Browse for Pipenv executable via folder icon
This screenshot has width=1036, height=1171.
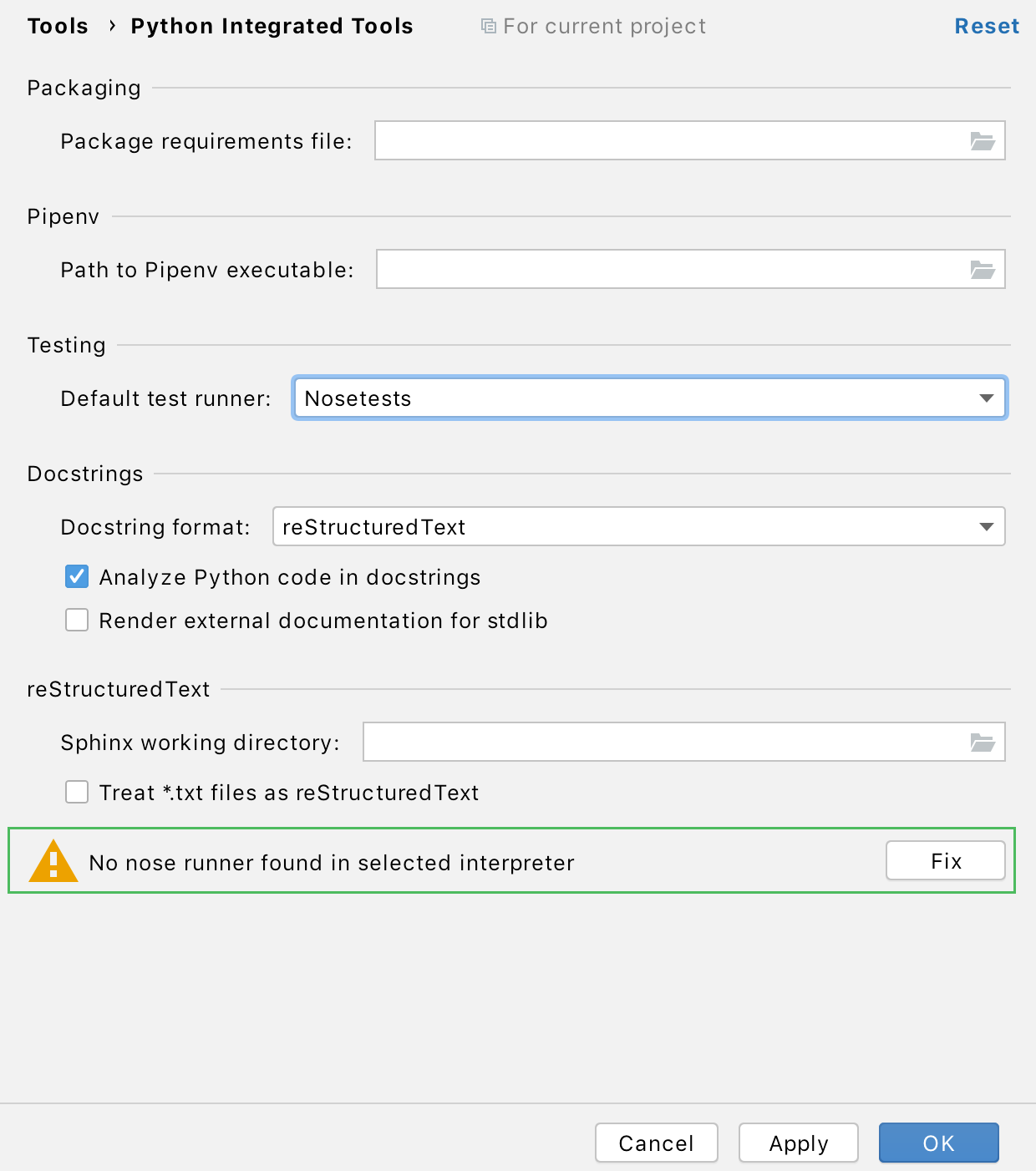coord(983,270)
